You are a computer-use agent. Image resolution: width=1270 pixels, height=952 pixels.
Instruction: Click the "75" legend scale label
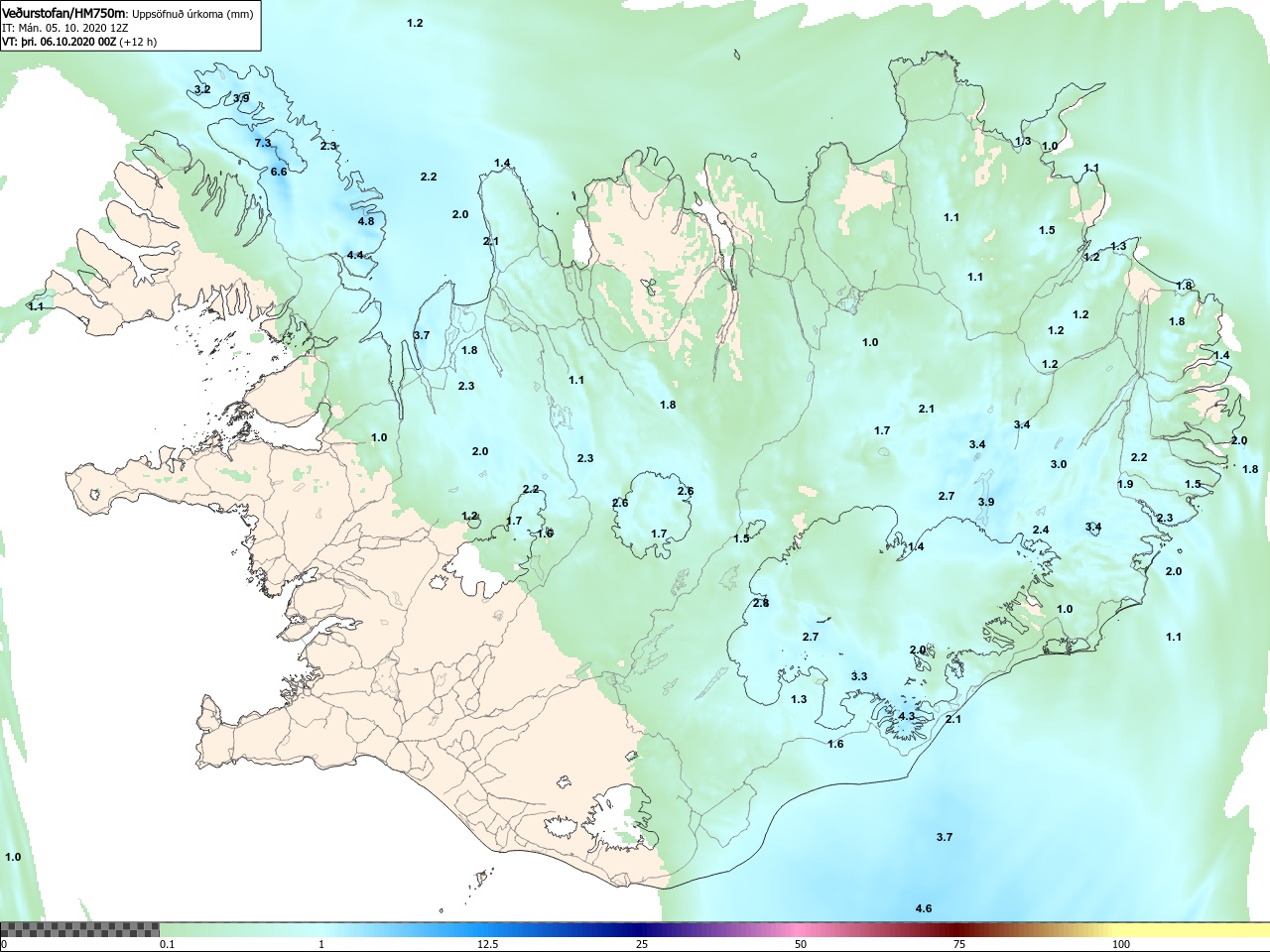pyautogui.click(x=959, y=945)
